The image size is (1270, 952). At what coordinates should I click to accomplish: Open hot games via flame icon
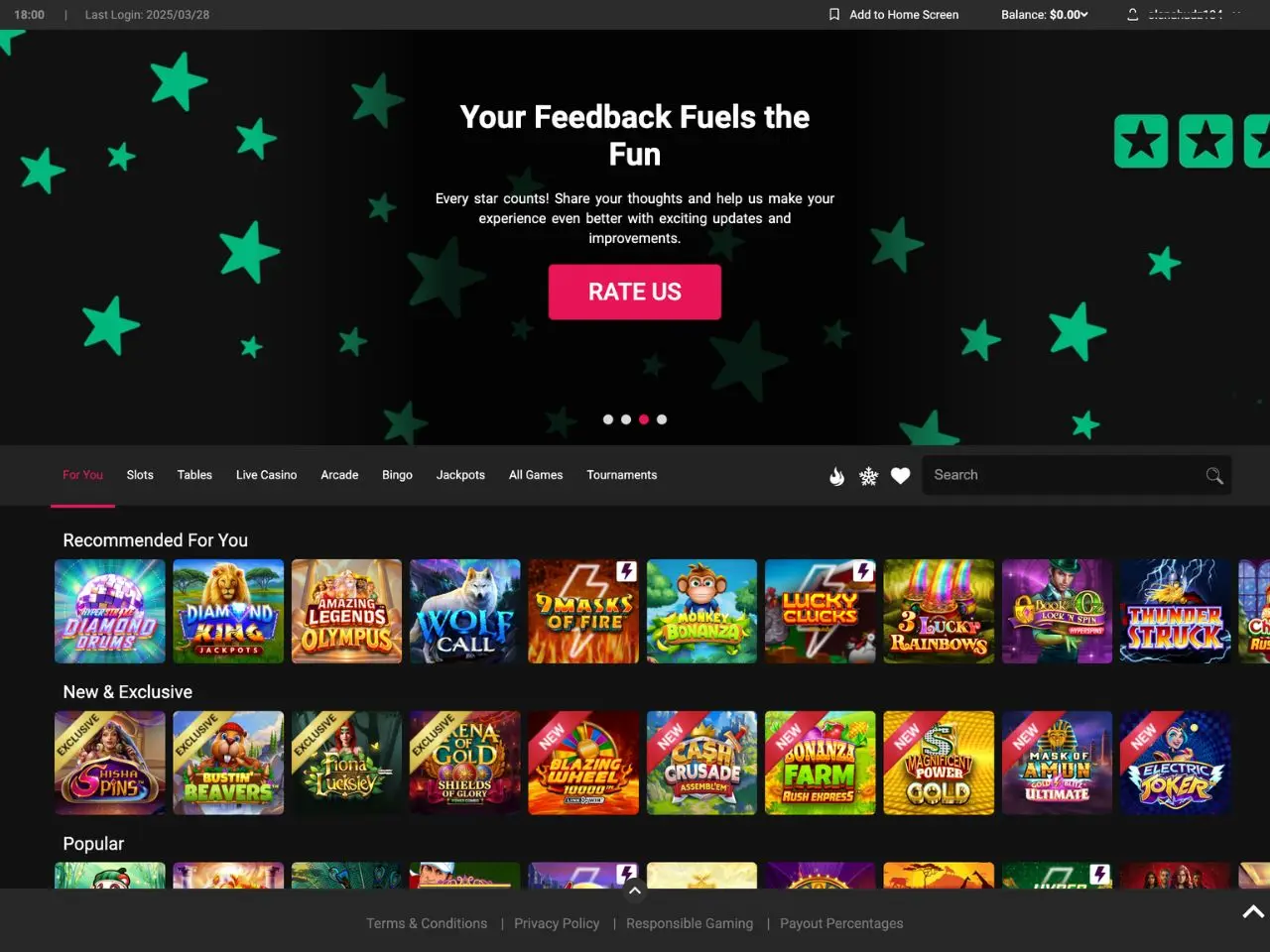836,476
